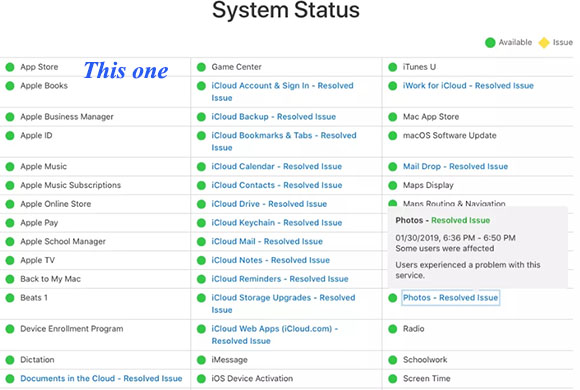Image resolution: width=580 pixels, height=390 pixels.
Task: Click the green dot next to Beats 1
Action: click(10, 297)
